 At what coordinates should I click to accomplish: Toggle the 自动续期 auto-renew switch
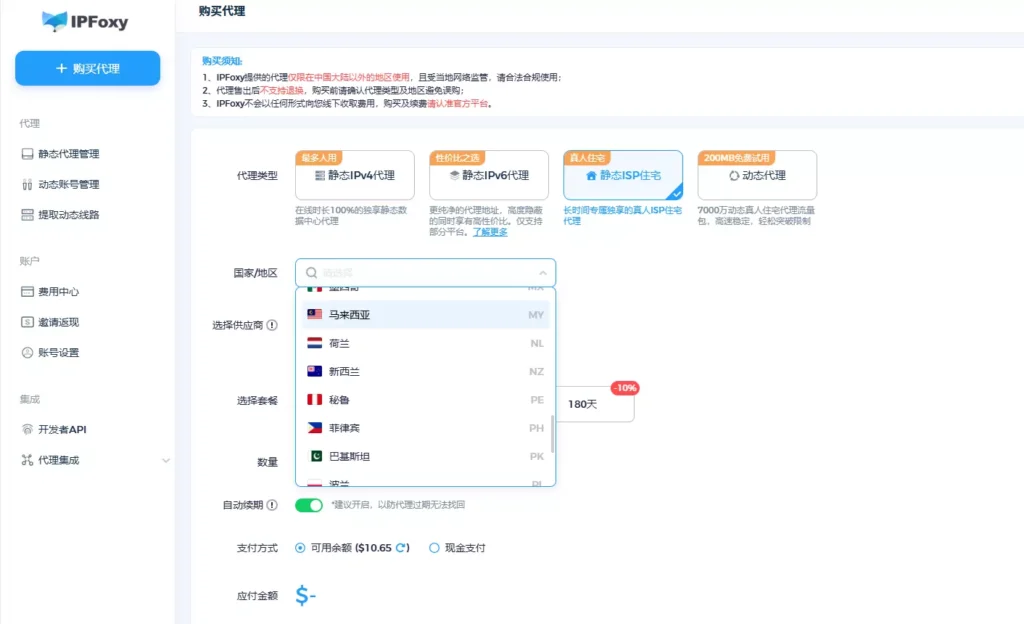tap(308, 505)
